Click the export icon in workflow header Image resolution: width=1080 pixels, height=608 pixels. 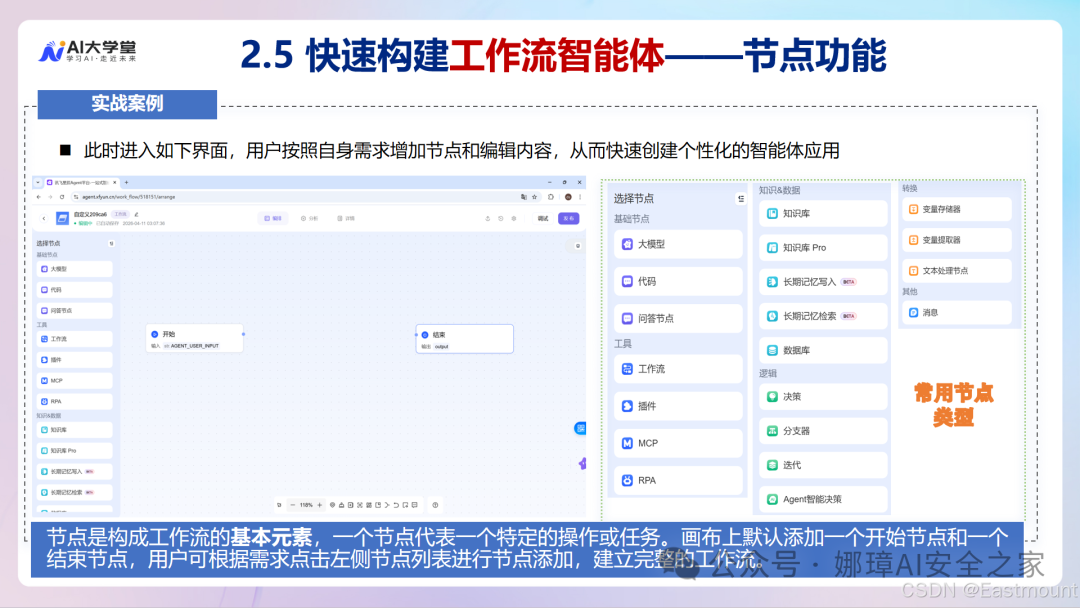[488, 218]
